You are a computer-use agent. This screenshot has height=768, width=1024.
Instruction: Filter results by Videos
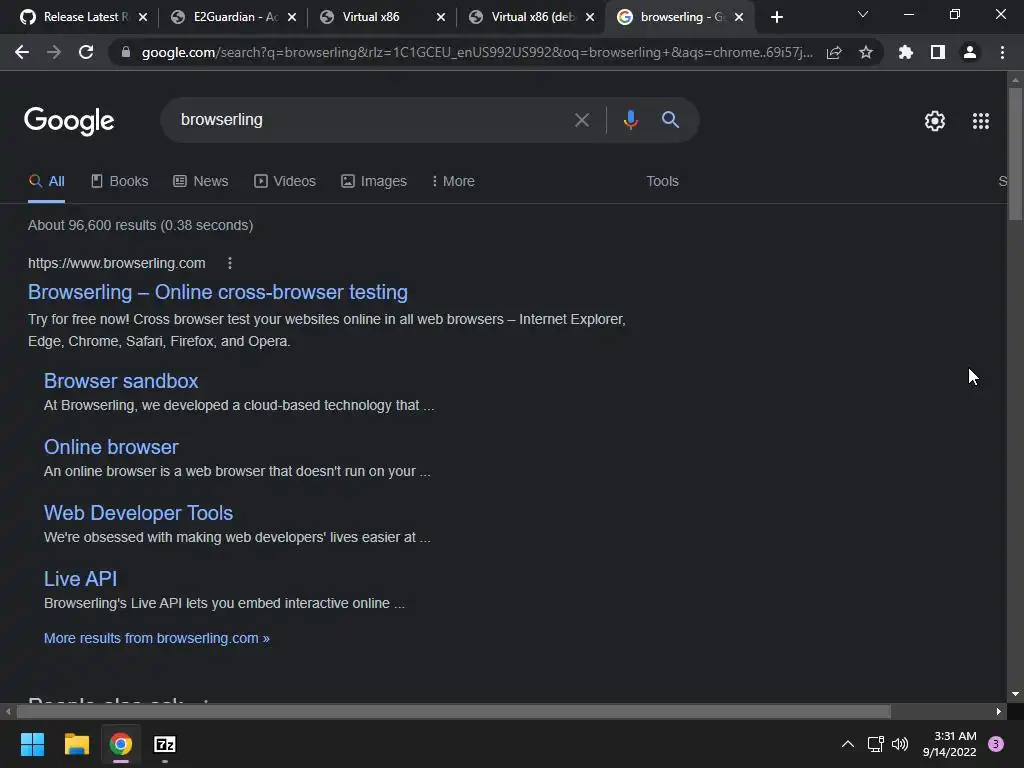pos(285,182)
